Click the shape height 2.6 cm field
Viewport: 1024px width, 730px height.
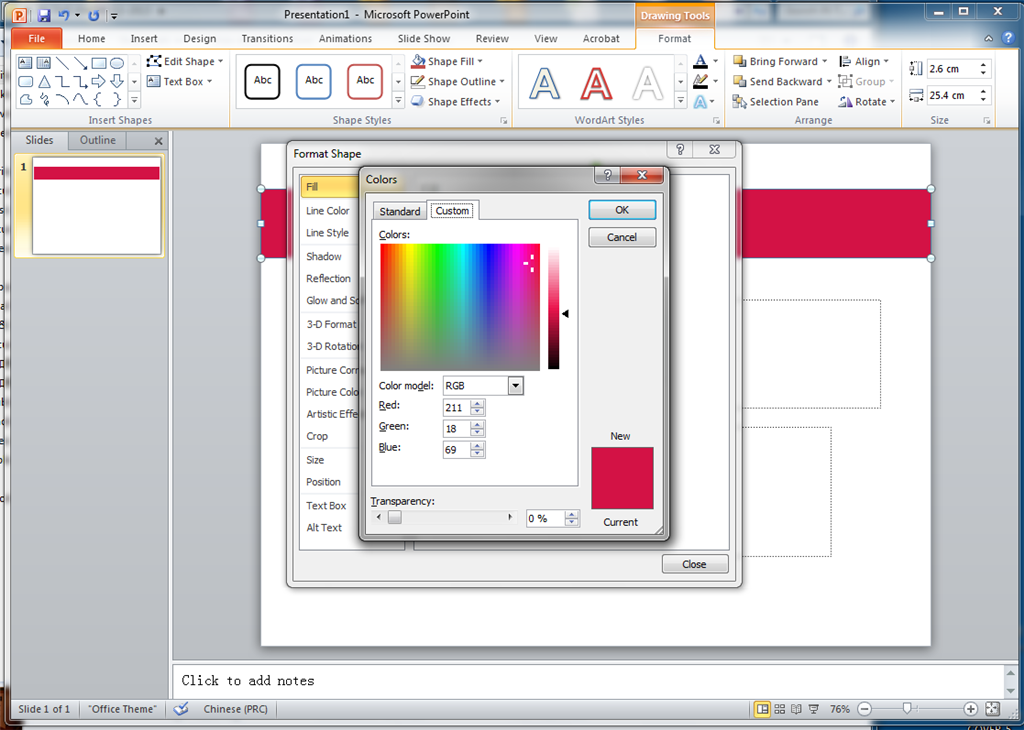point(952,69)
